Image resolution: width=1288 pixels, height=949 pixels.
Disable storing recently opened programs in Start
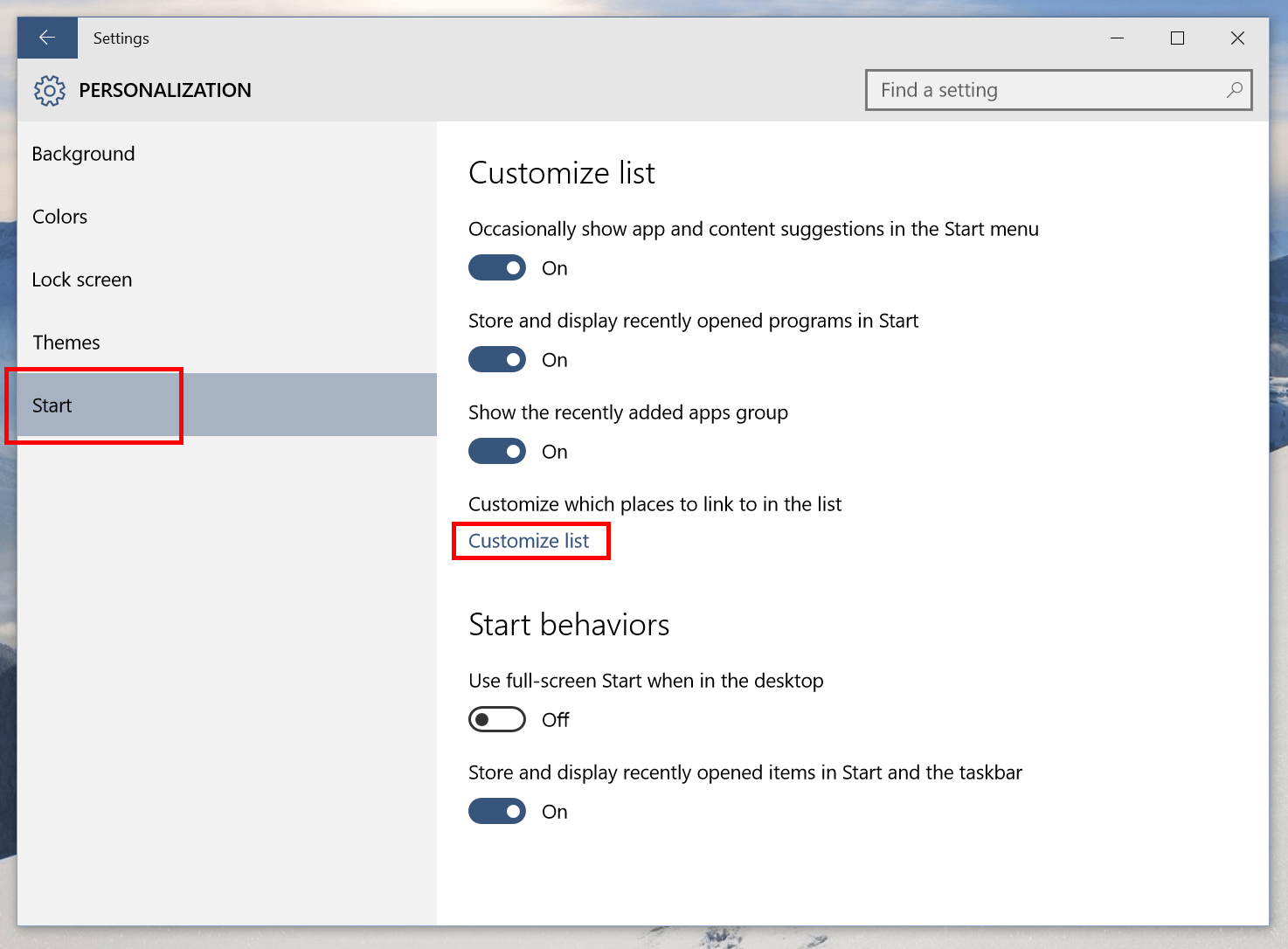497,360
